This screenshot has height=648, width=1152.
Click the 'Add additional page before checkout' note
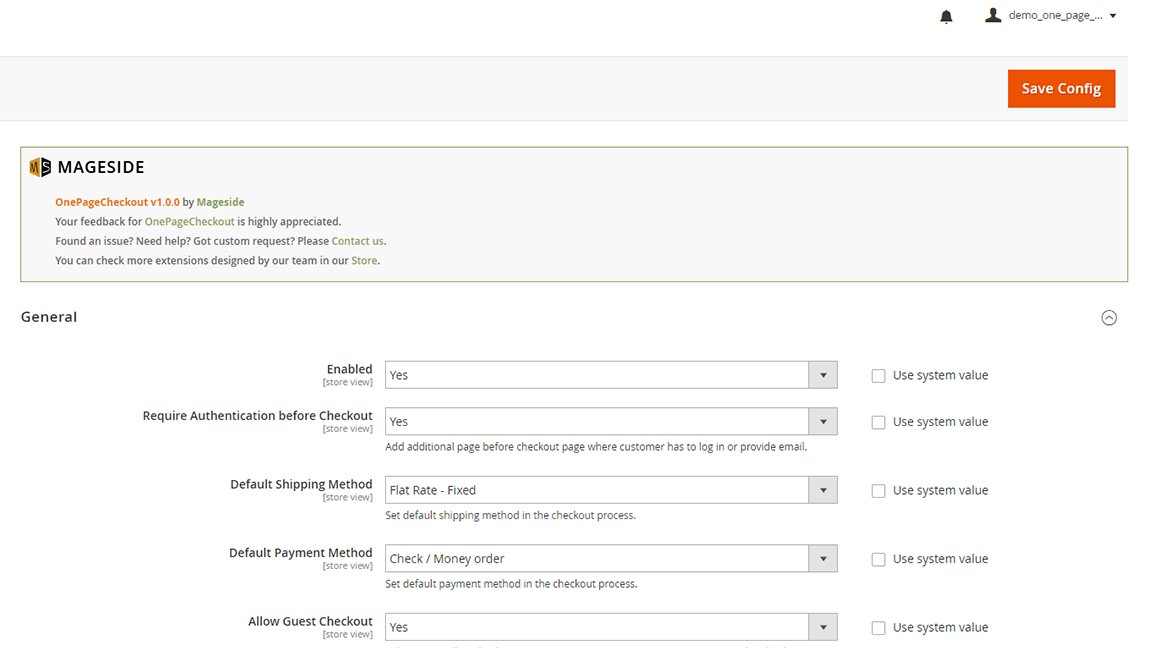coord(596,447)
